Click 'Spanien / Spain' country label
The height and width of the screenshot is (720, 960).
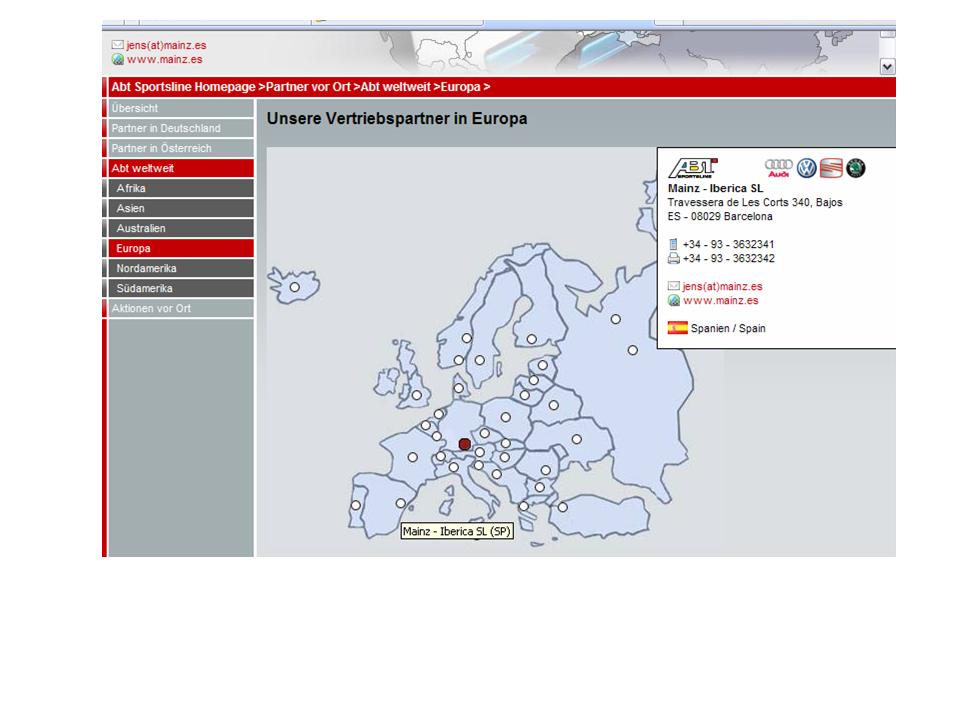(x=728, y=328)
